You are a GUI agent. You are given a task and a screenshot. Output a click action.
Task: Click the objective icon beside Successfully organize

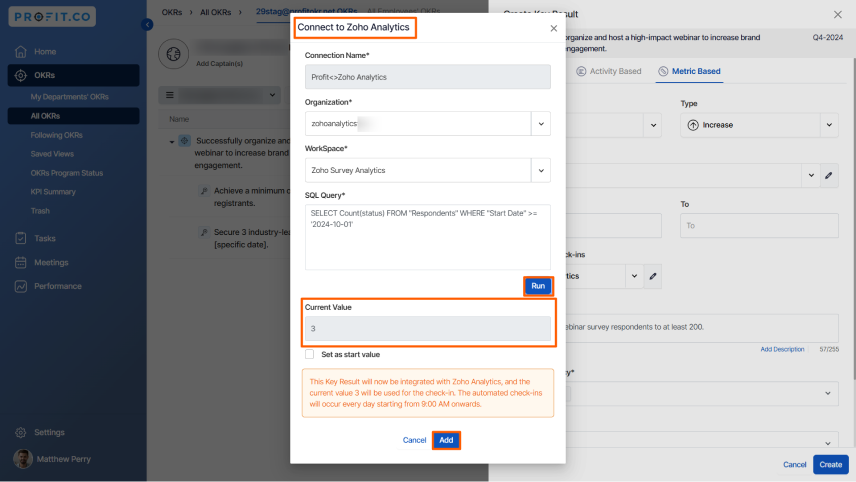185,141
